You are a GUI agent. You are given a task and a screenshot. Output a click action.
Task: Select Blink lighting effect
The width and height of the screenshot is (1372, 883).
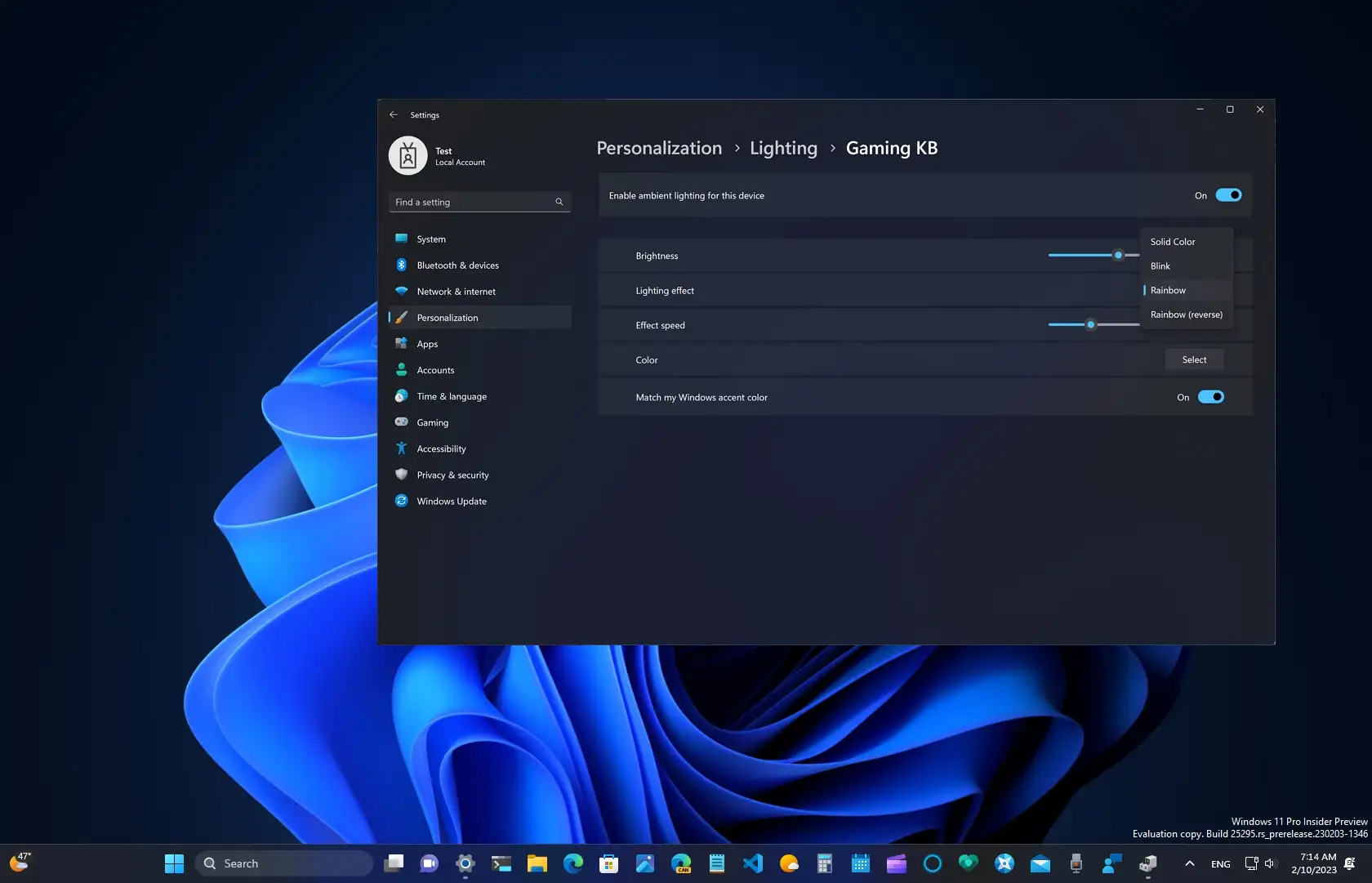(x=1160, y=265)
